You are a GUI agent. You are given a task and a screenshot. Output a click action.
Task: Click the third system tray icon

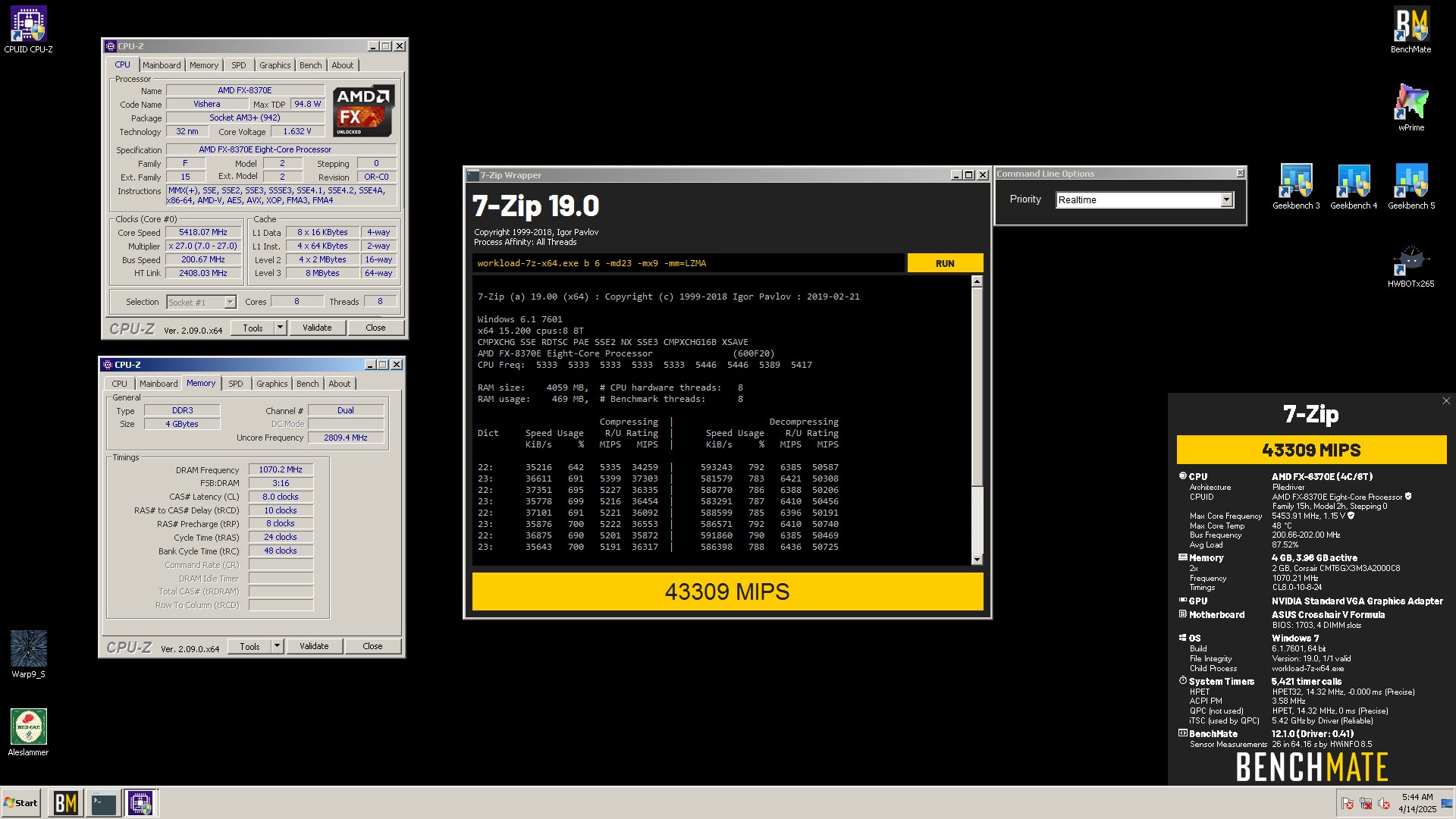click(1384, 803)
